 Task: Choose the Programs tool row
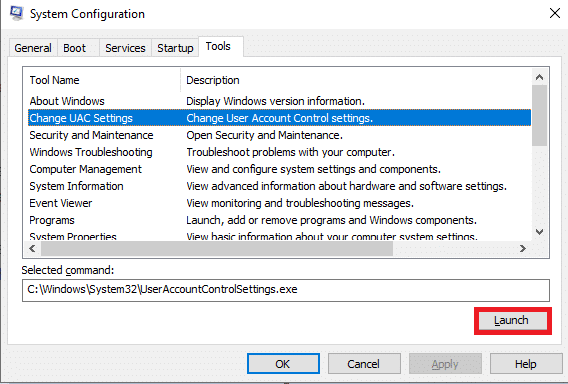coord(279,220)
